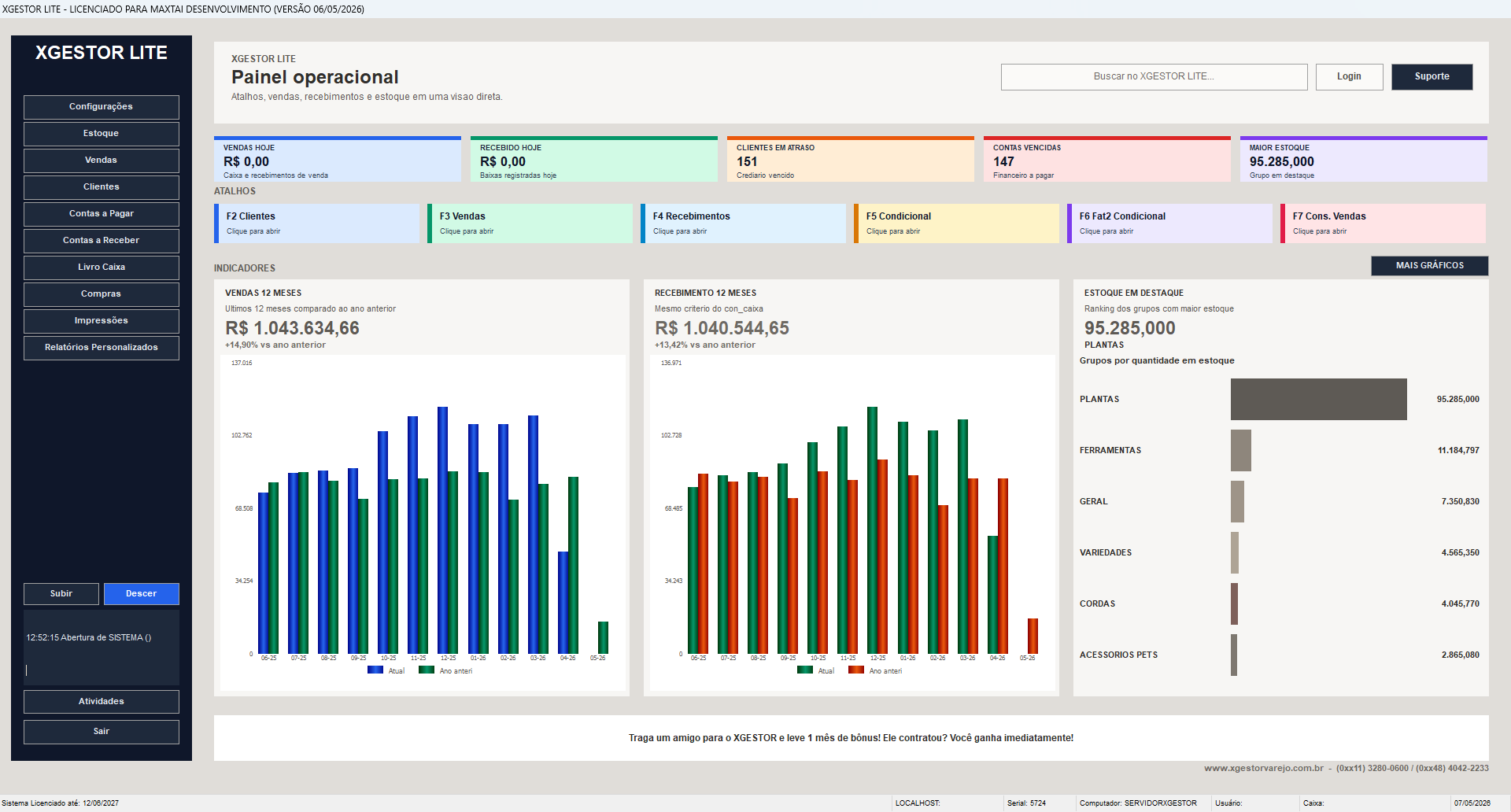Open Livro Caixa
Viewport: 1511px width, 812px height.
pos(102,268)
